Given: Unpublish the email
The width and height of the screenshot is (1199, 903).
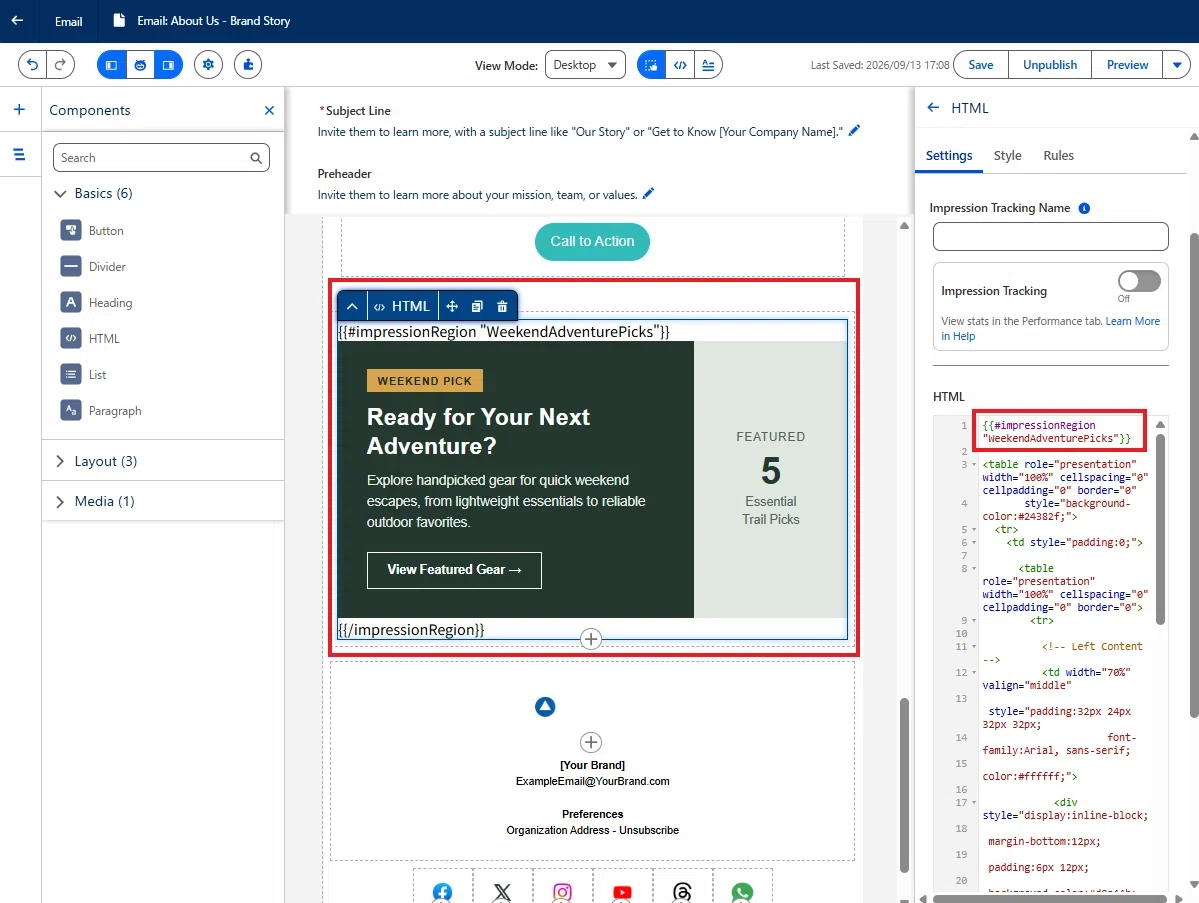Looking at the screenshot, I should pos(1050,65).
